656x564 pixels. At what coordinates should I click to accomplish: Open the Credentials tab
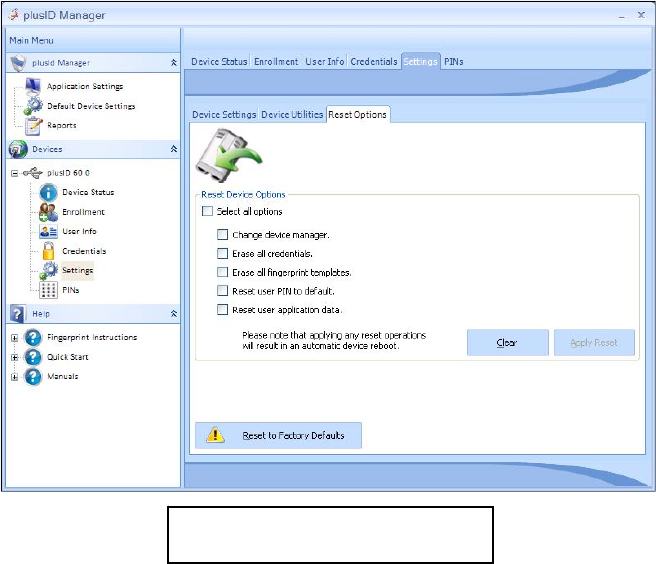[x=374, y=62]
